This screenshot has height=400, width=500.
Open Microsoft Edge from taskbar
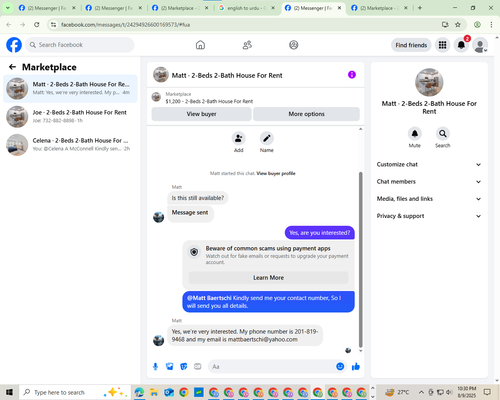click(139, 392)
